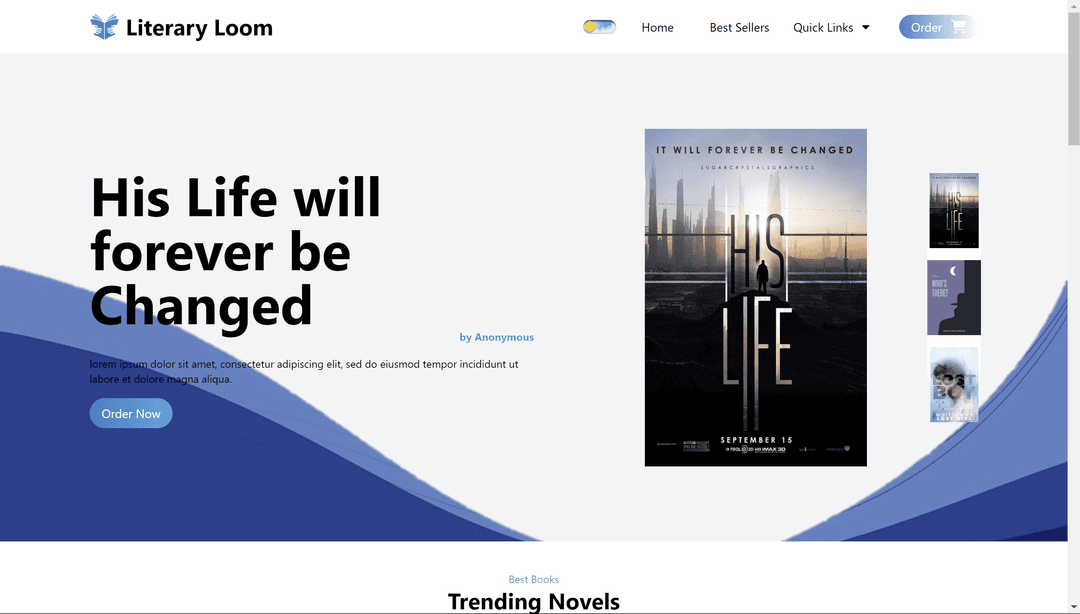Expand the Quick Links dropdown arrow
The width and height of the screenshot is (1080, 614).
866,28
